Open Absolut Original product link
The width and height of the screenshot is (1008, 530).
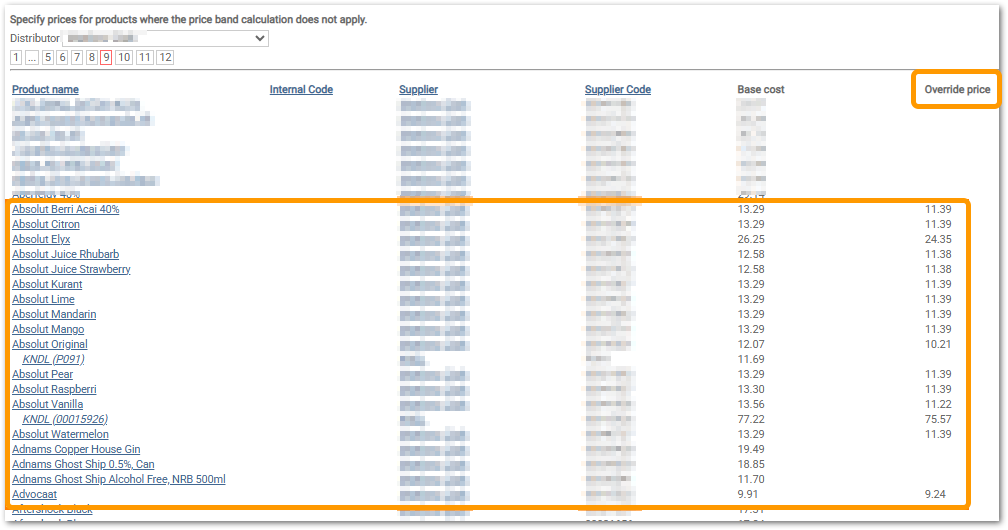tap(49, 344)
